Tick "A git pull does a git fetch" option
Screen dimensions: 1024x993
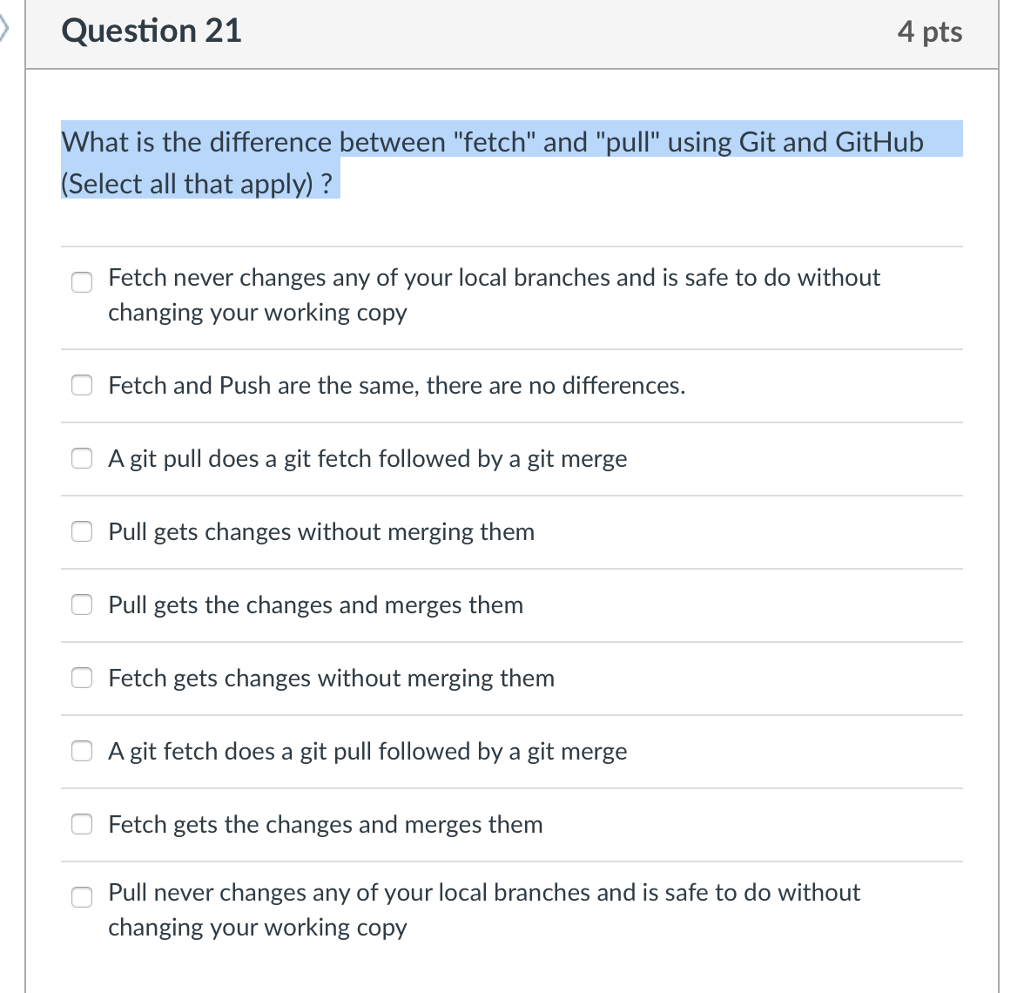click(x=81, y=458)
